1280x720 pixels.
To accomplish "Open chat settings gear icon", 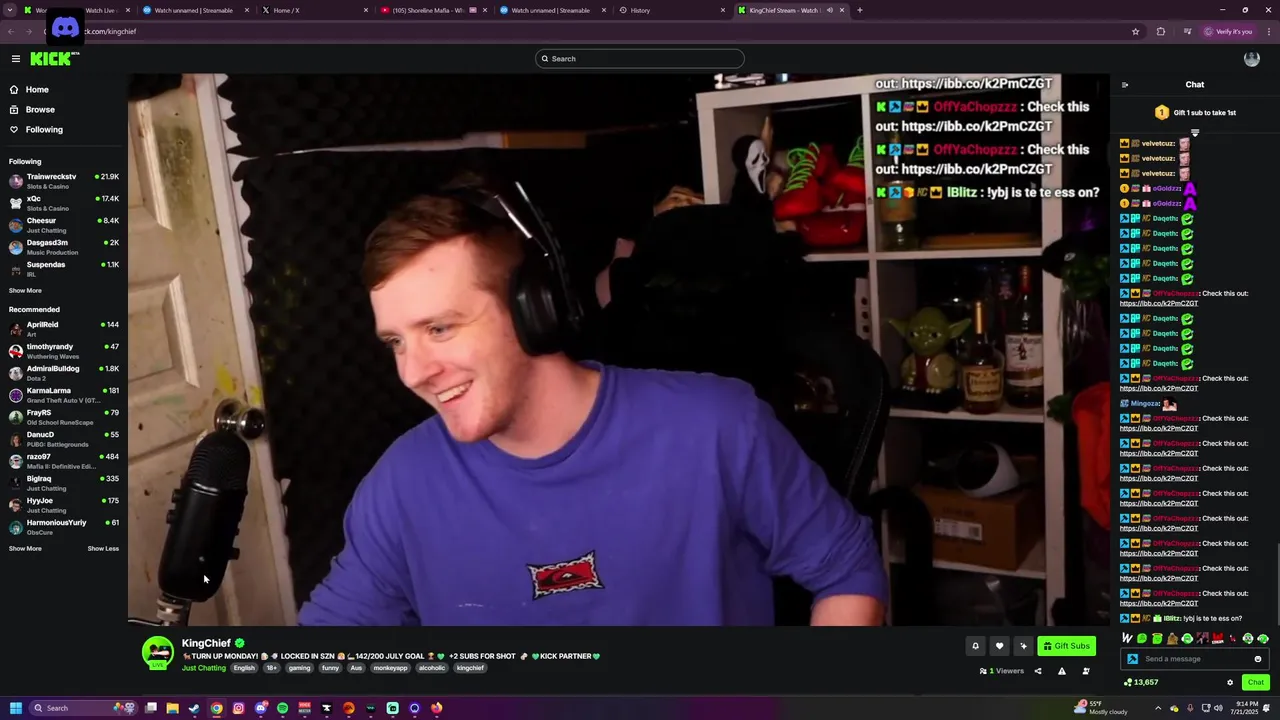I will [x=1230, y=682].
